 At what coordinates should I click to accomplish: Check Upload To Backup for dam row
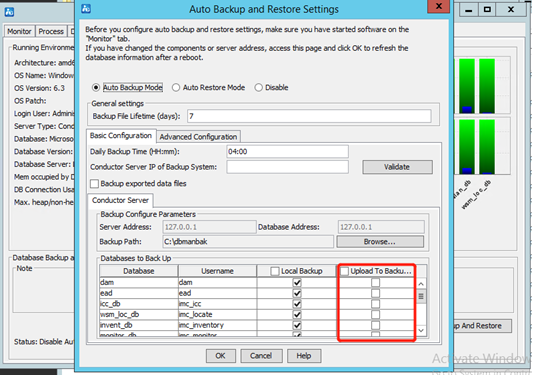pos(375,283)
